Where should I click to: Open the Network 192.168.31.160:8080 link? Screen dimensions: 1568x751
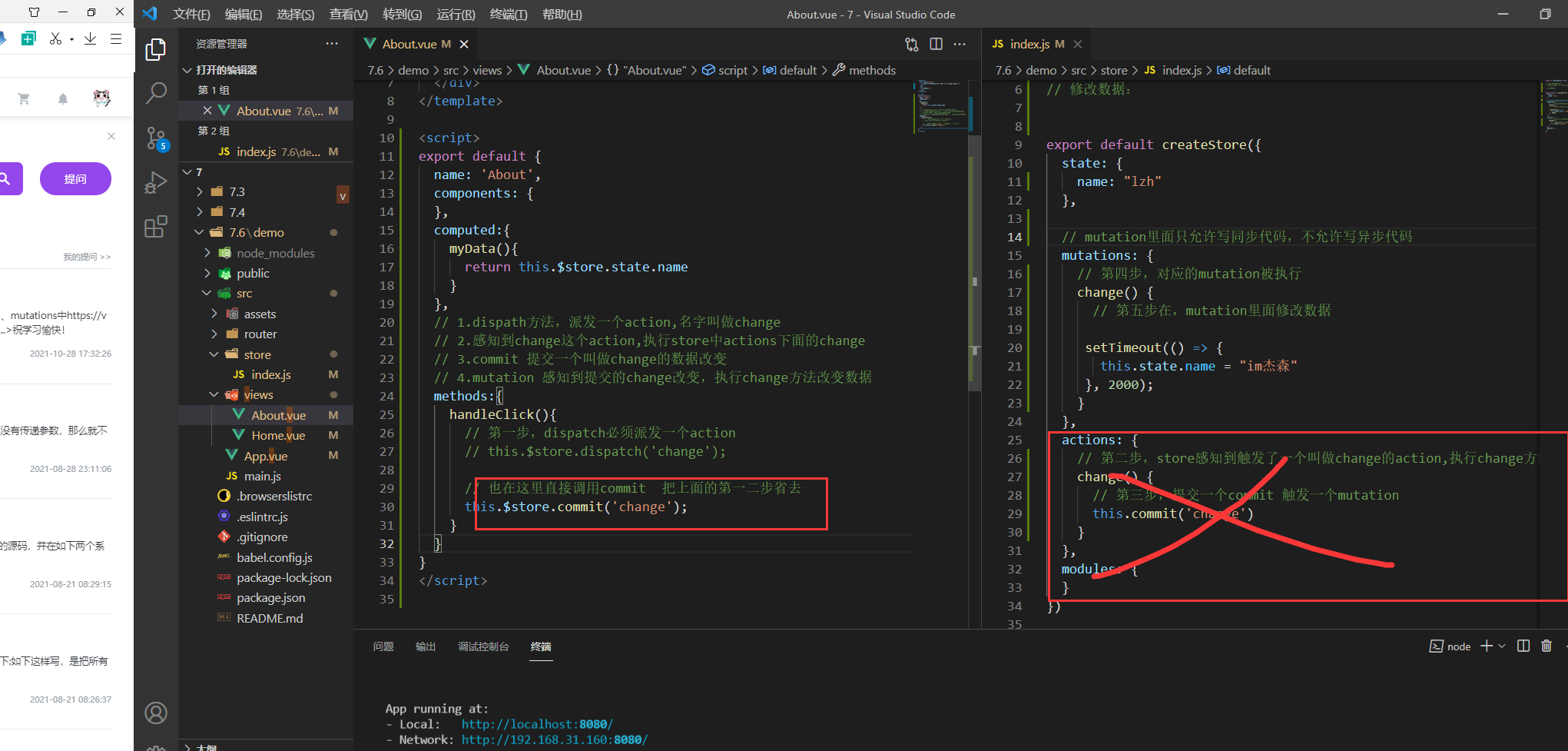(x=555, y=739)
